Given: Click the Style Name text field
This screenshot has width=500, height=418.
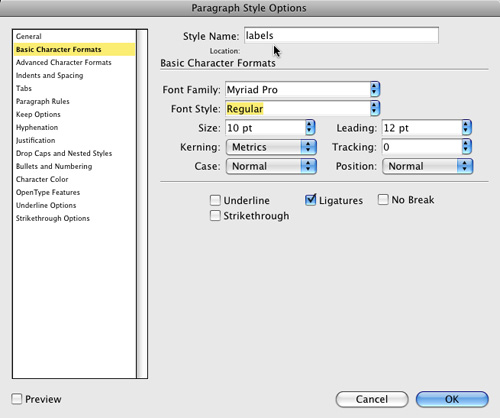Looking at the screenshot, I should 341,35.
